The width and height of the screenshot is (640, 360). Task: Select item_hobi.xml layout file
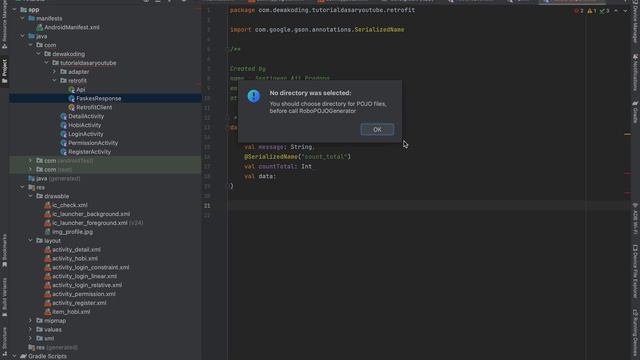tap(71, 312)
